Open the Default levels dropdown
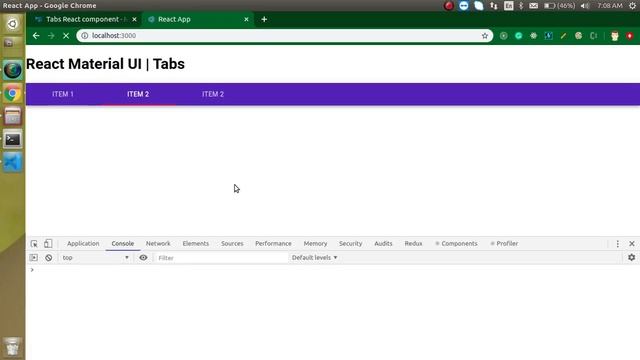This screenshot has width=640, height=360. (x=314, y=258)
